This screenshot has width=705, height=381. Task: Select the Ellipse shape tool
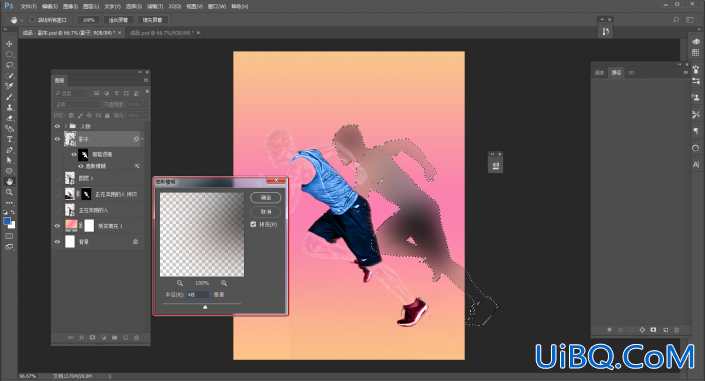coord(9,171)
